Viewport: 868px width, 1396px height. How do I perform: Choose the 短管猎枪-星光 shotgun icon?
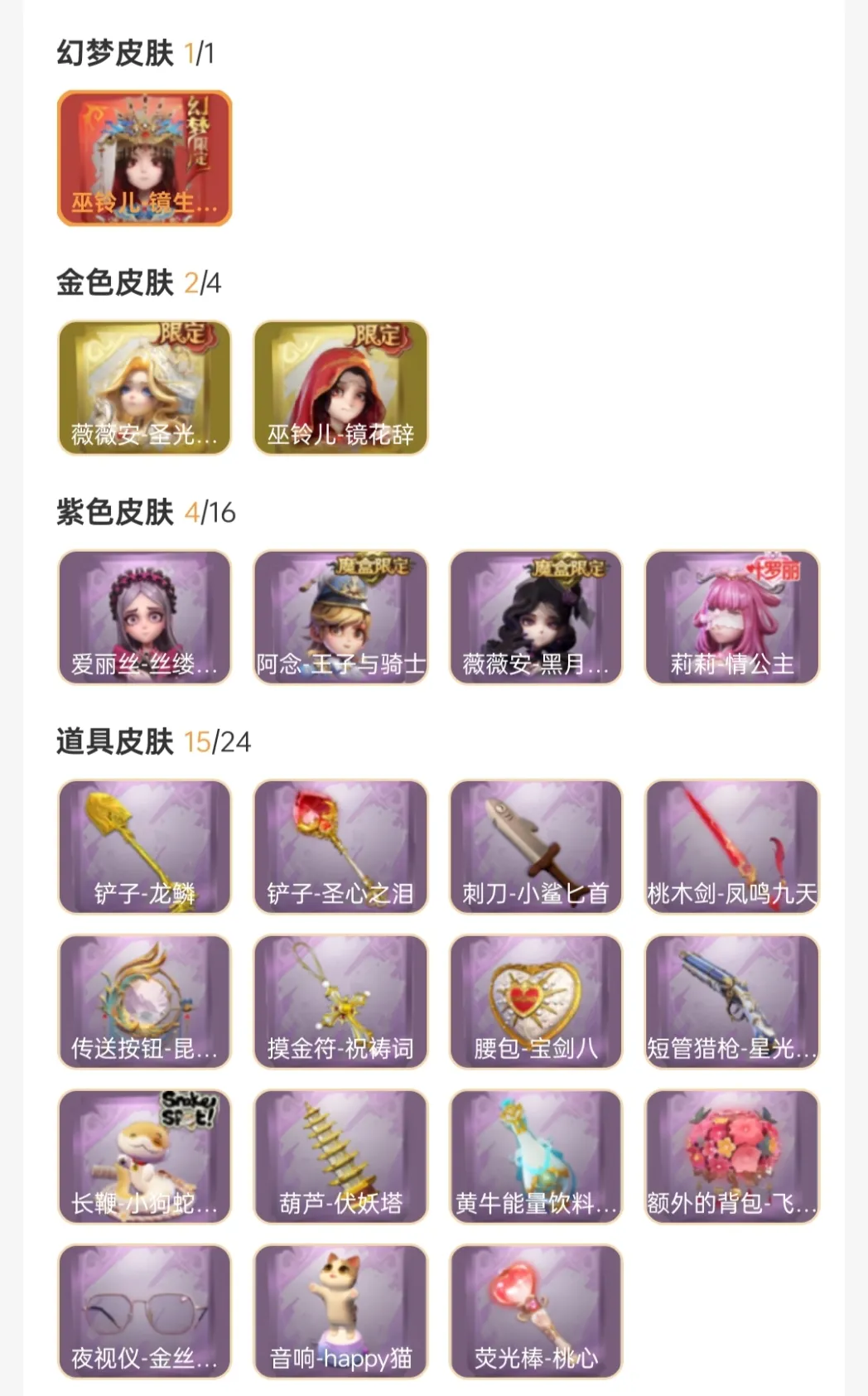point(732,1002)
